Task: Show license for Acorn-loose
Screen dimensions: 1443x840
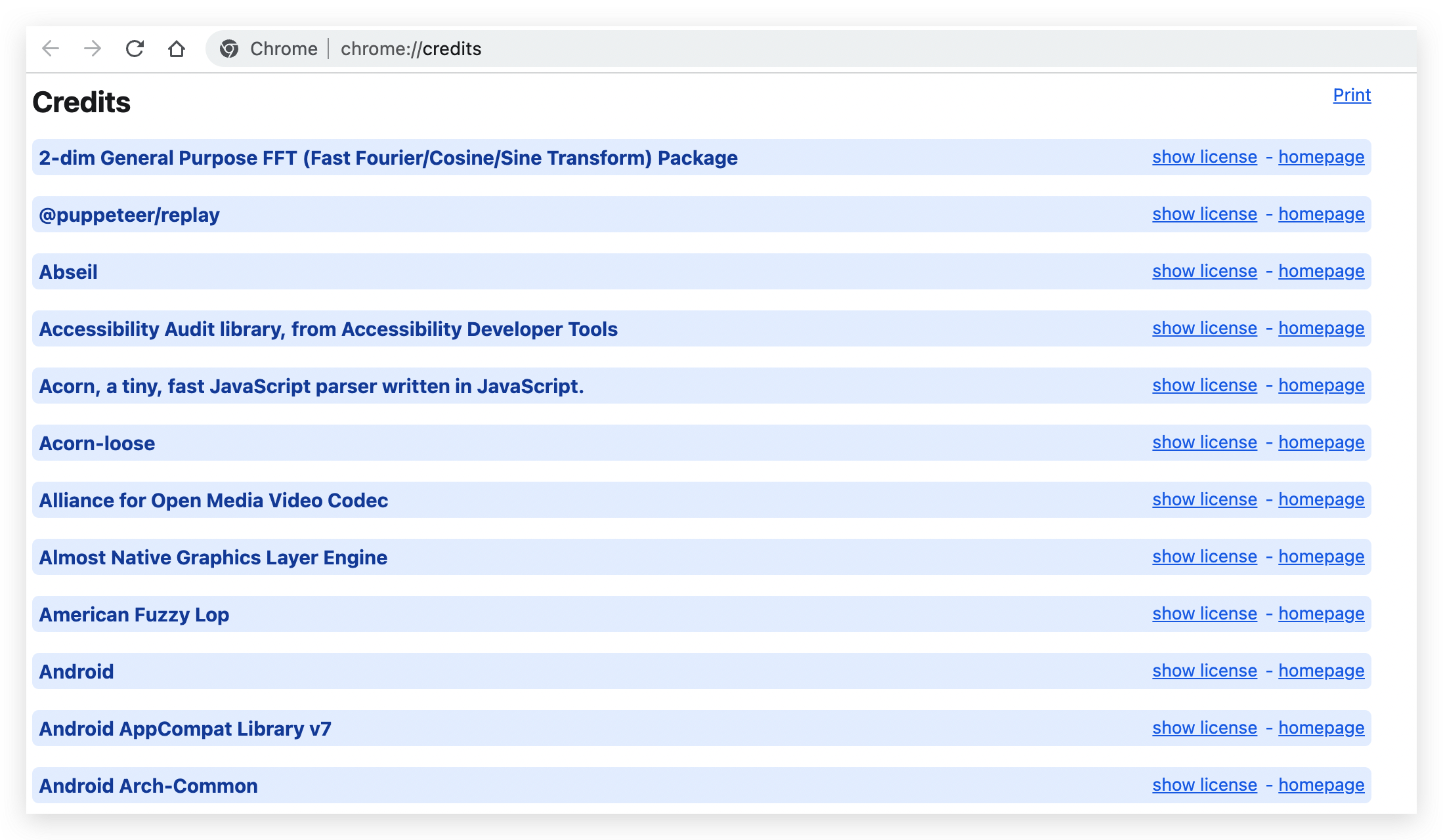Action: [x=1204, y=442]
